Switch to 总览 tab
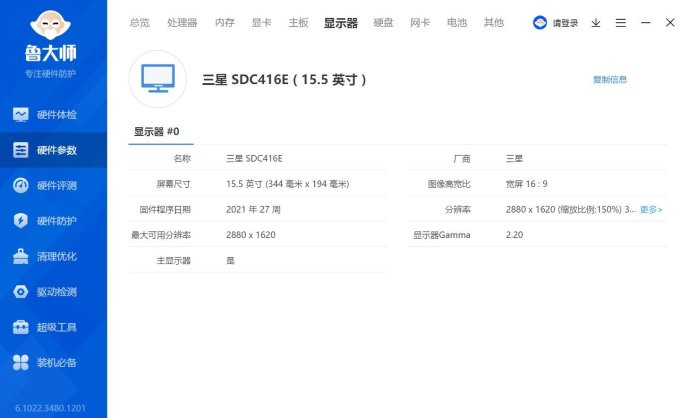 pos(140,23)
